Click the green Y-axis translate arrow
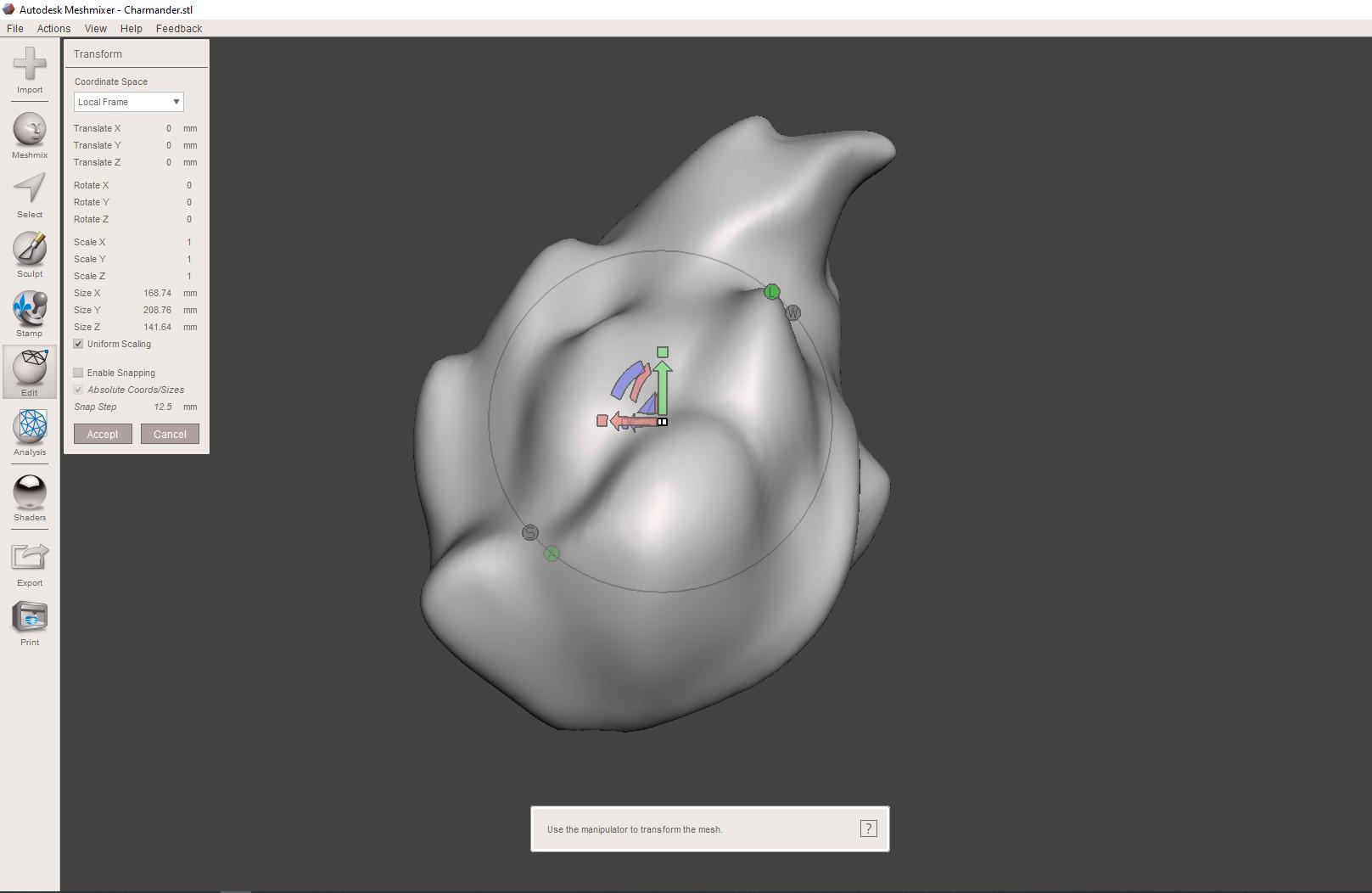The width and height of the screenshot is (1372, 893). (663, 388)
